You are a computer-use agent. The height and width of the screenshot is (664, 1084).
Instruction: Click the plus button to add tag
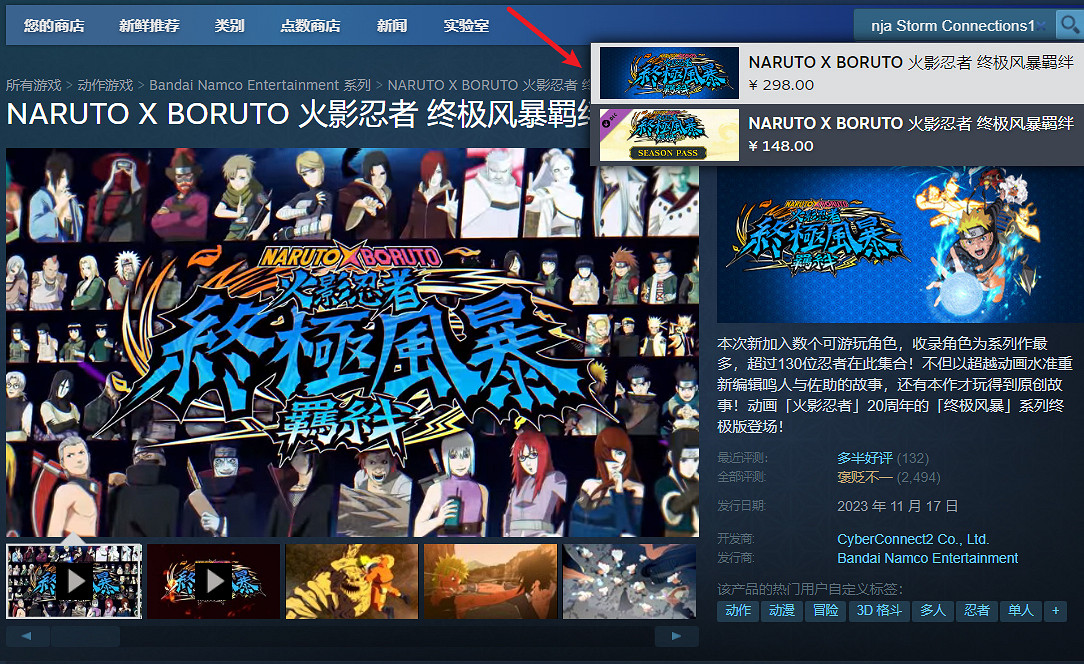pos(1055,610)
